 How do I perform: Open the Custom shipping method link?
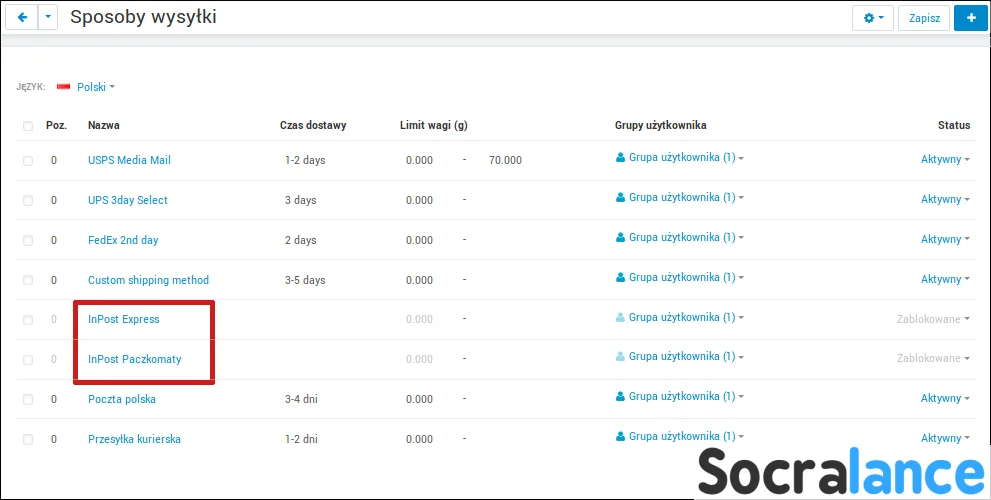[148, 280]
